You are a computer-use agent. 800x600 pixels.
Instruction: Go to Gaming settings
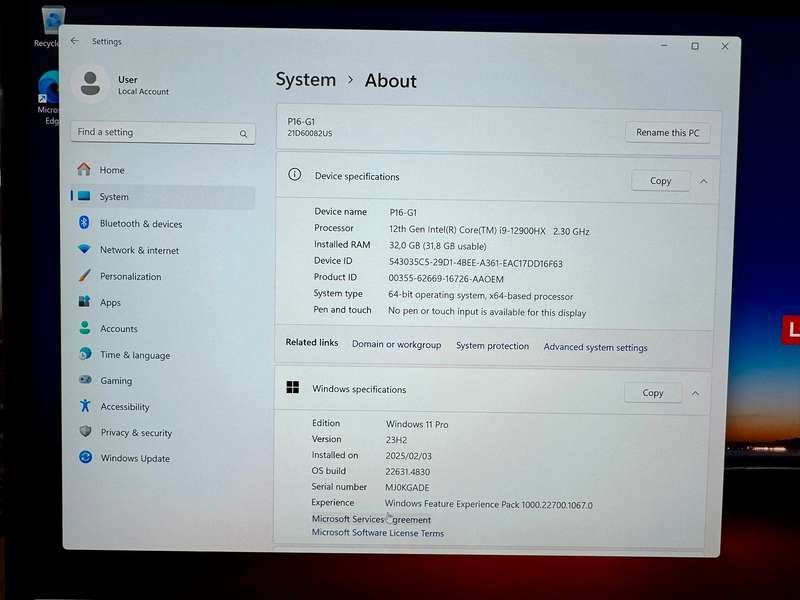coord(163,381)
